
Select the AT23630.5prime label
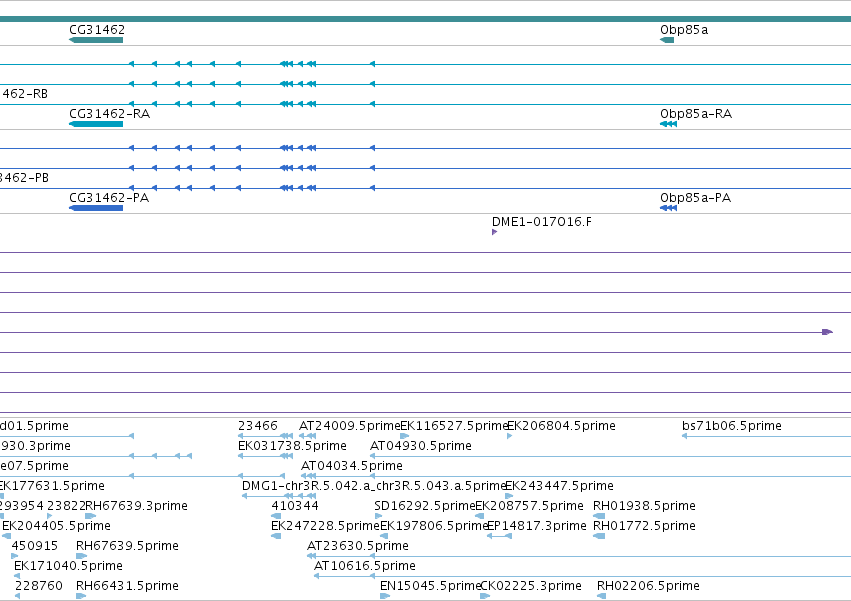click(x=358, y=546)
